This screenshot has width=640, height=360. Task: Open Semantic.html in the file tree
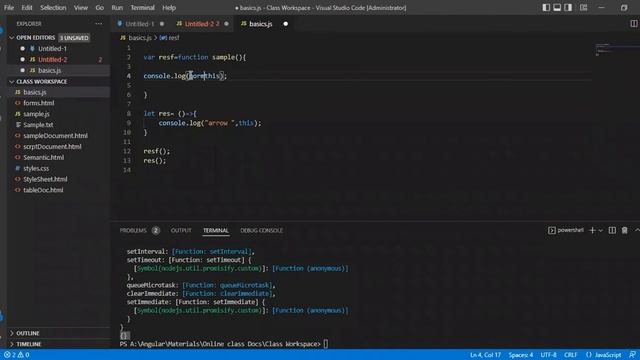click(44, 158)
